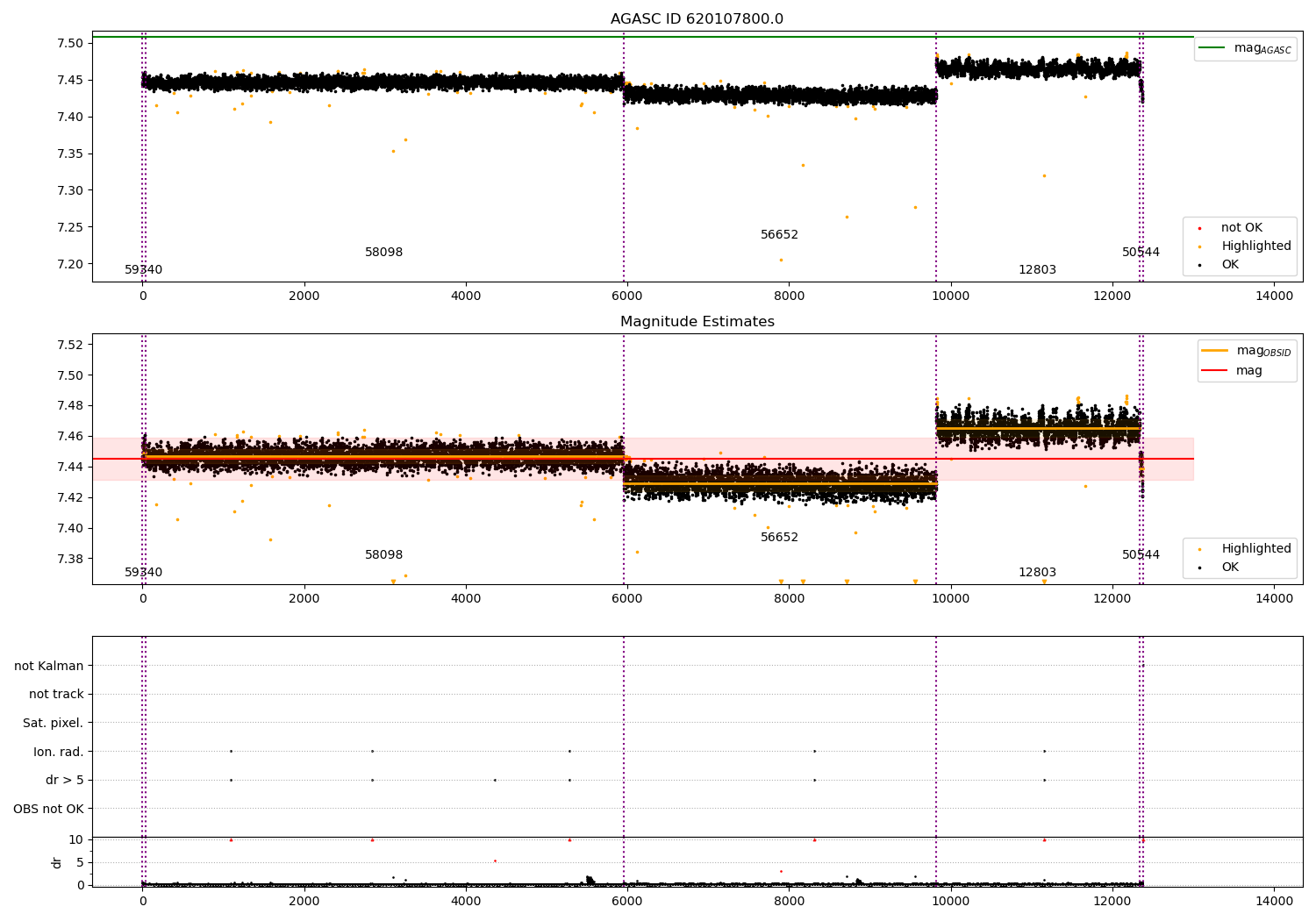
Task: Click the 10 tick on the dr axis
Action: click(x=76, y=840)
